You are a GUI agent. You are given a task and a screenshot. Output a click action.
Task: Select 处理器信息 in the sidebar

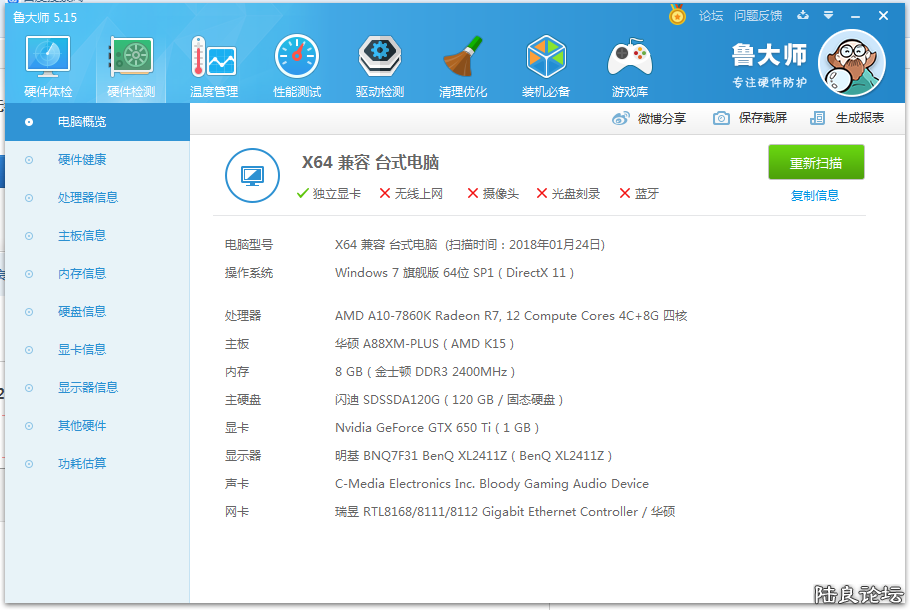click(x=87, y=198)
